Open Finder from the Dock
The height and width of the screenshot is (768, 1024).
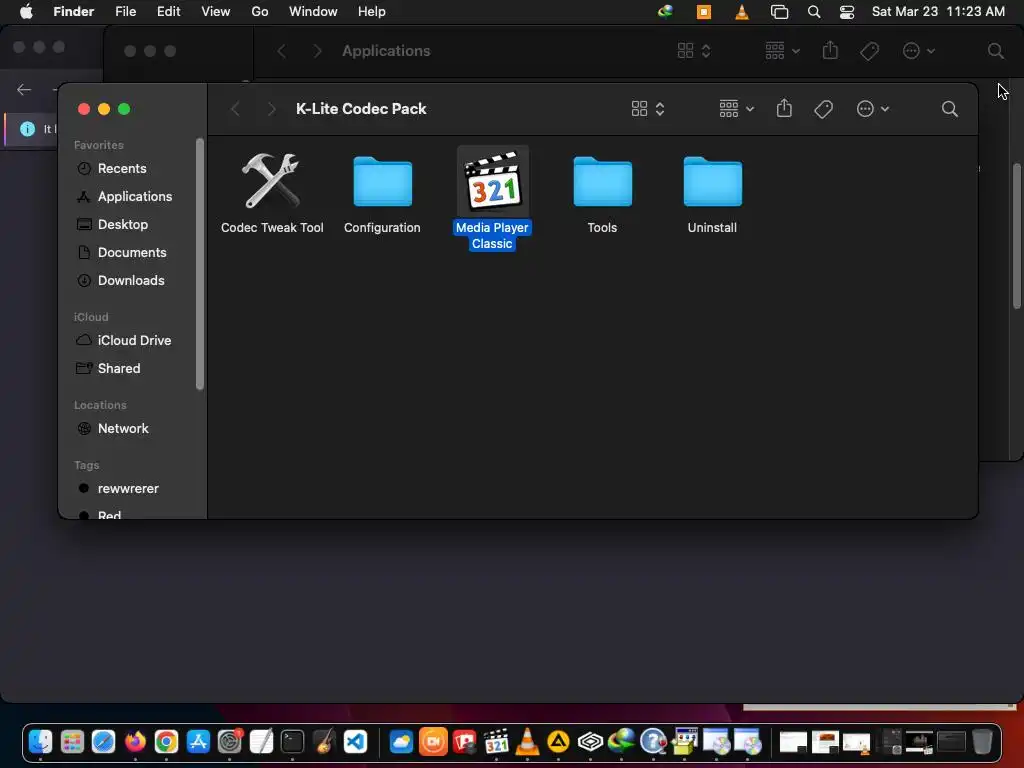tap(40, 742)
